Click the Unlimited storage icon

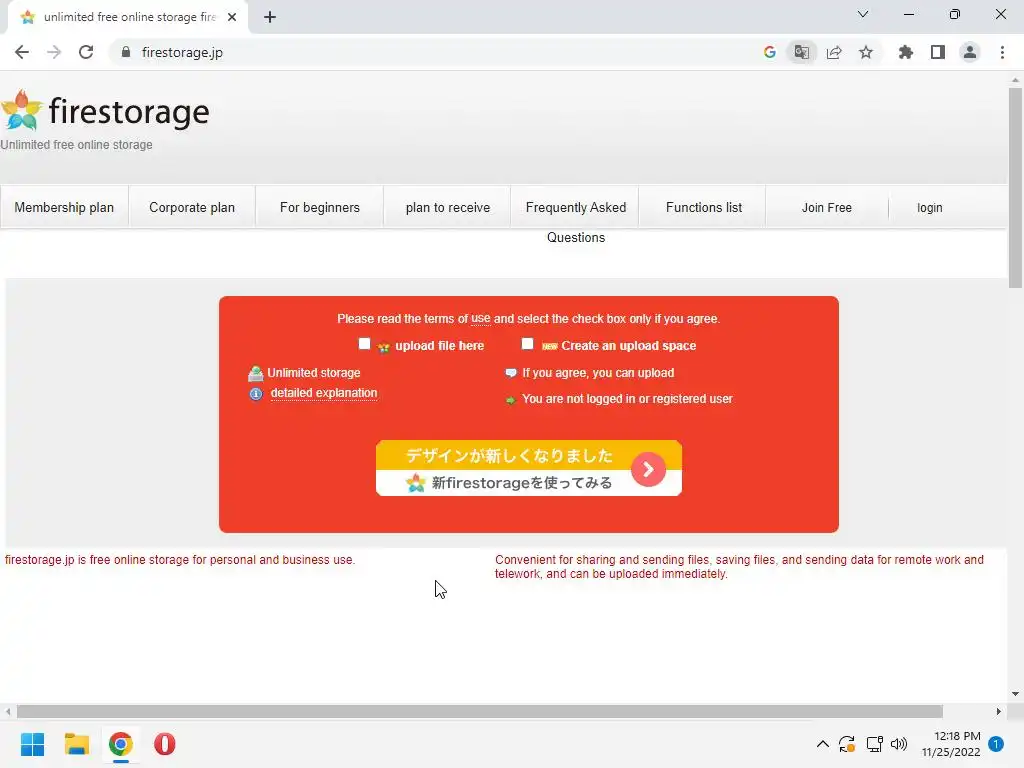click(255, 373)
